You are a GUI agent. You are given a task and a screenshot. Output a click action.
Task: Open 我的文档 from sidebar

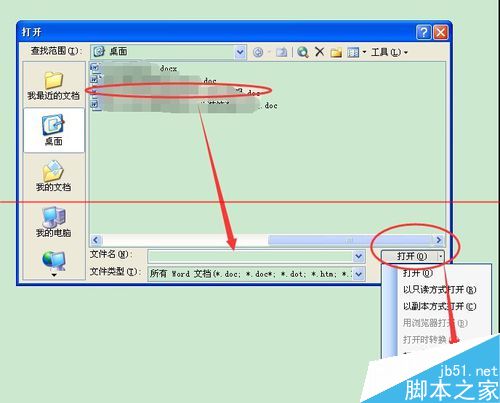[x=54, y=176]
